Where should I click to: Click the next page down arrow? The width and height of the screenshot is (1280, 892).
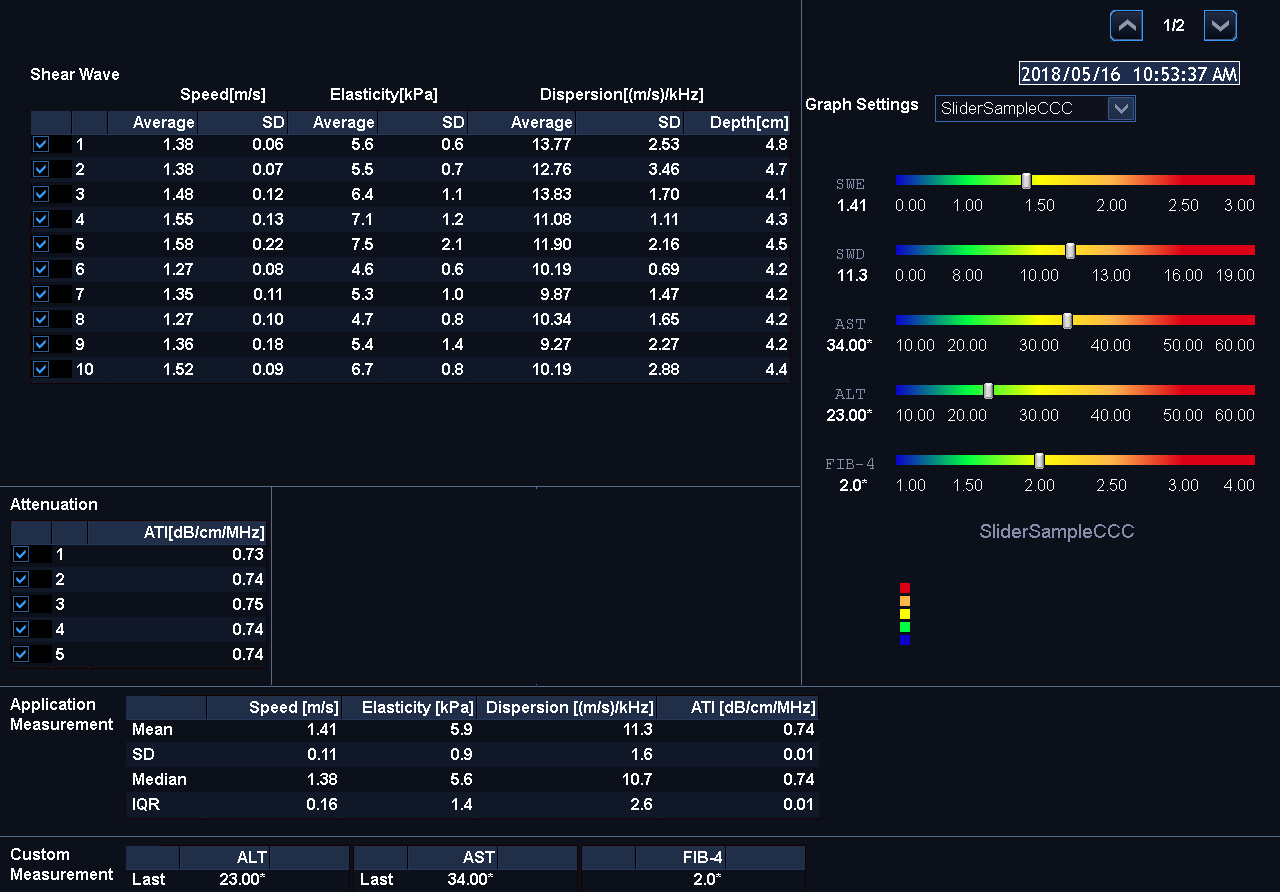click(x=1220, y=26)
